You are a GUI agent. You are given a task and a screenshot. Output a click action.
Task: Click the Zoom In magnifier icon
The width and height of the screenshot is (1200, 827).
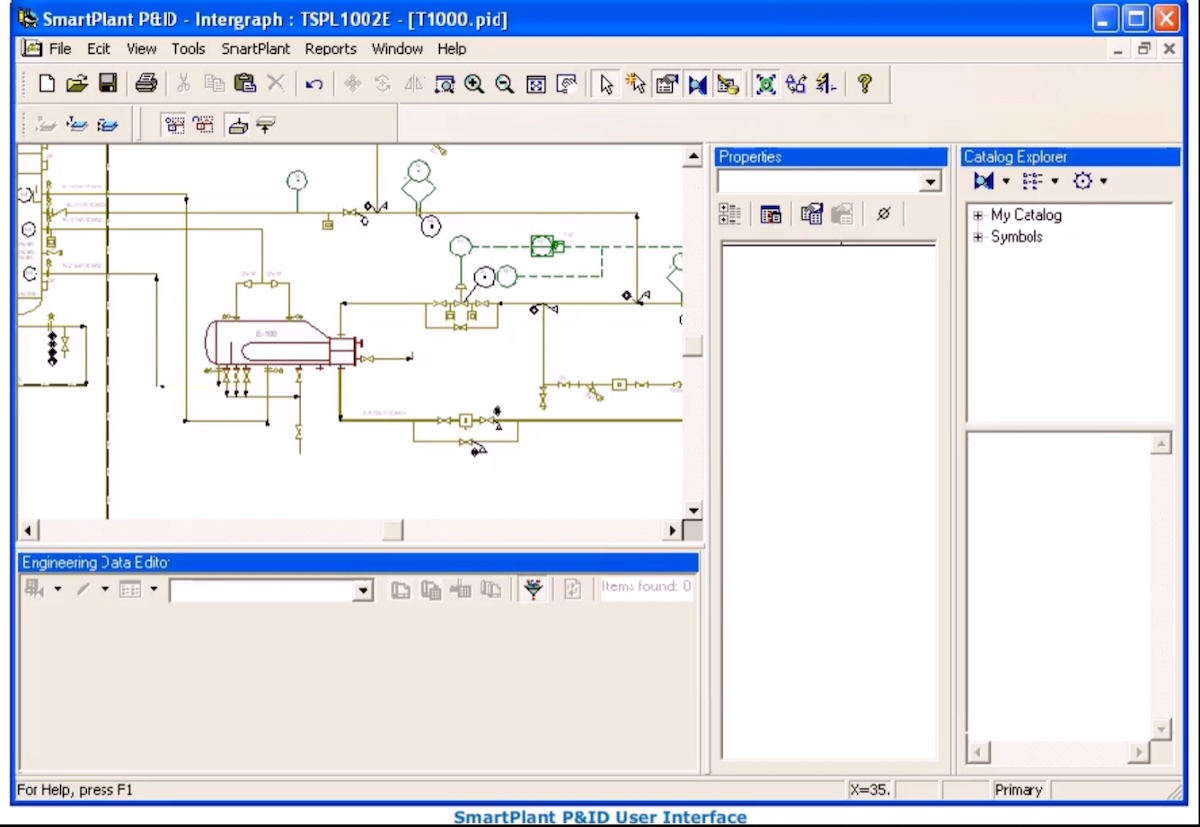pos(474,84)
